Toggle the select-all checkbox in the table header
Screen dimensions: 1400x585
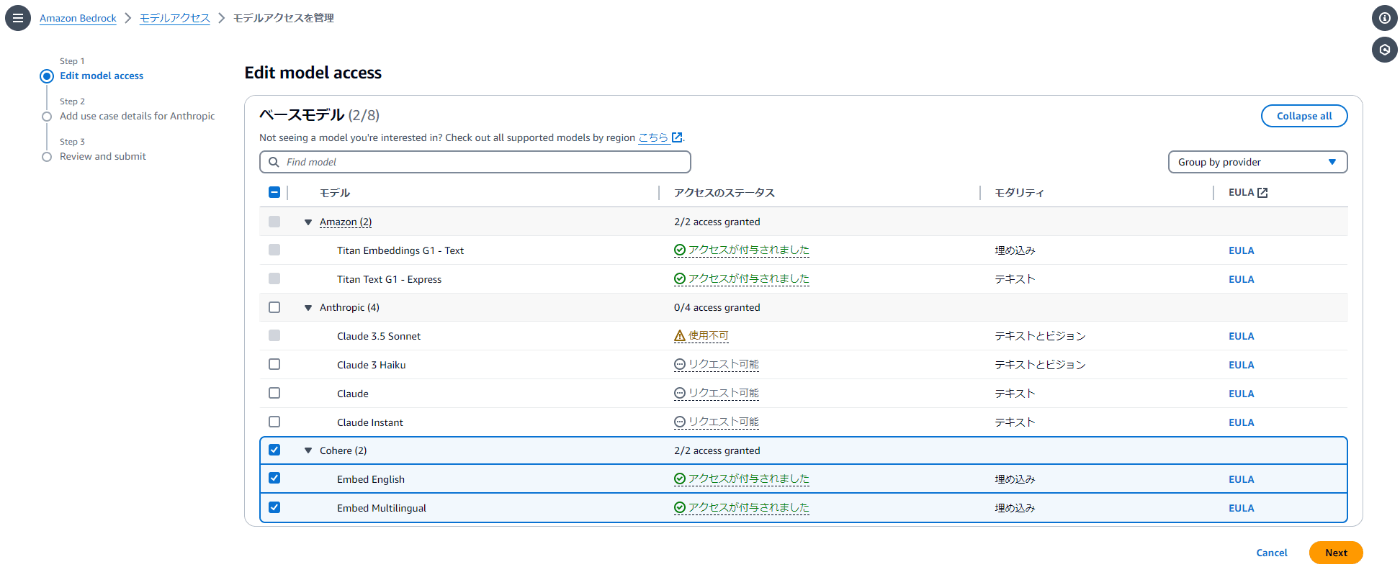(x=274, y=193)
